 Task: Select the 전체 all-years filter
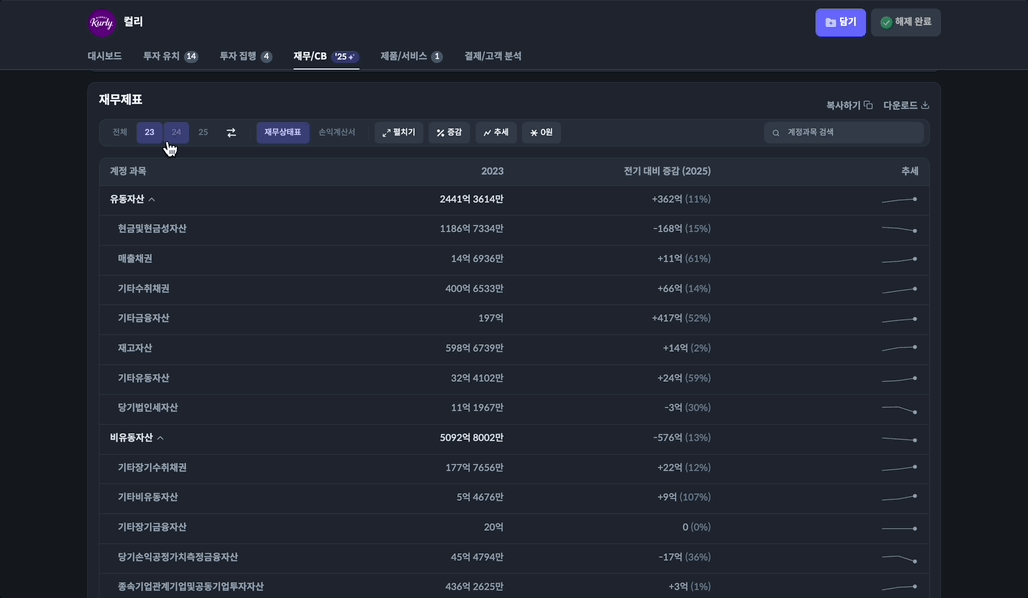pyautogui.click(x=120, y=133)
